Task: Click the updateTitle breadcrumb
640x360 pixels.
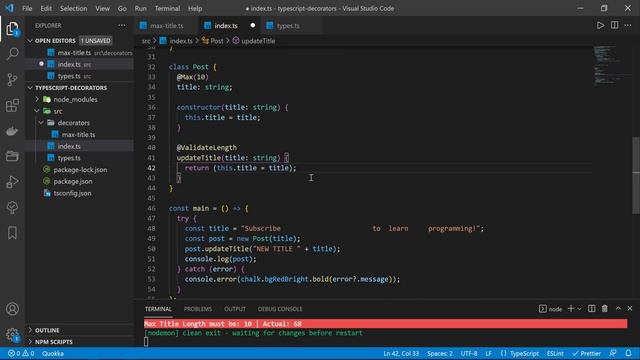Action: click(x=254, y=41)
